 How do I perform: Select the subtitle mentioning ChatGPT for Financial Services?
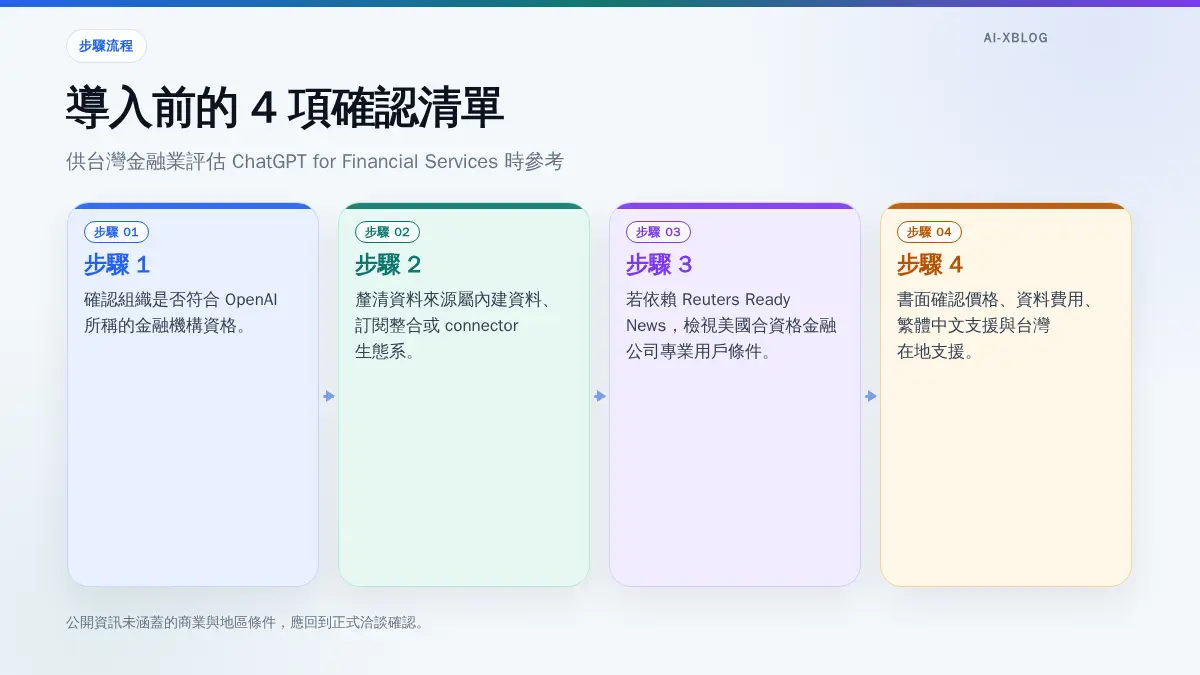point(315,161)
